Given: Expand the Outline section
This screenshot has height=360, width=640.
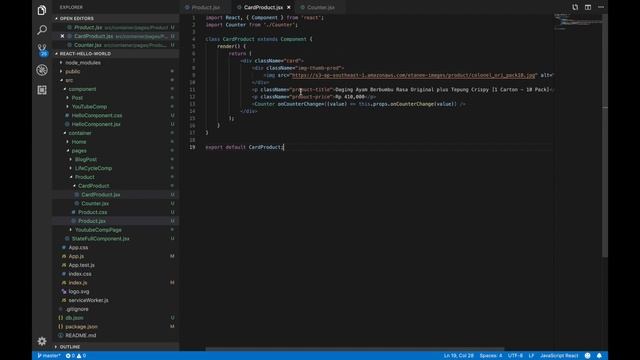Looking at the screenshot, I should [x=116, y=347].
